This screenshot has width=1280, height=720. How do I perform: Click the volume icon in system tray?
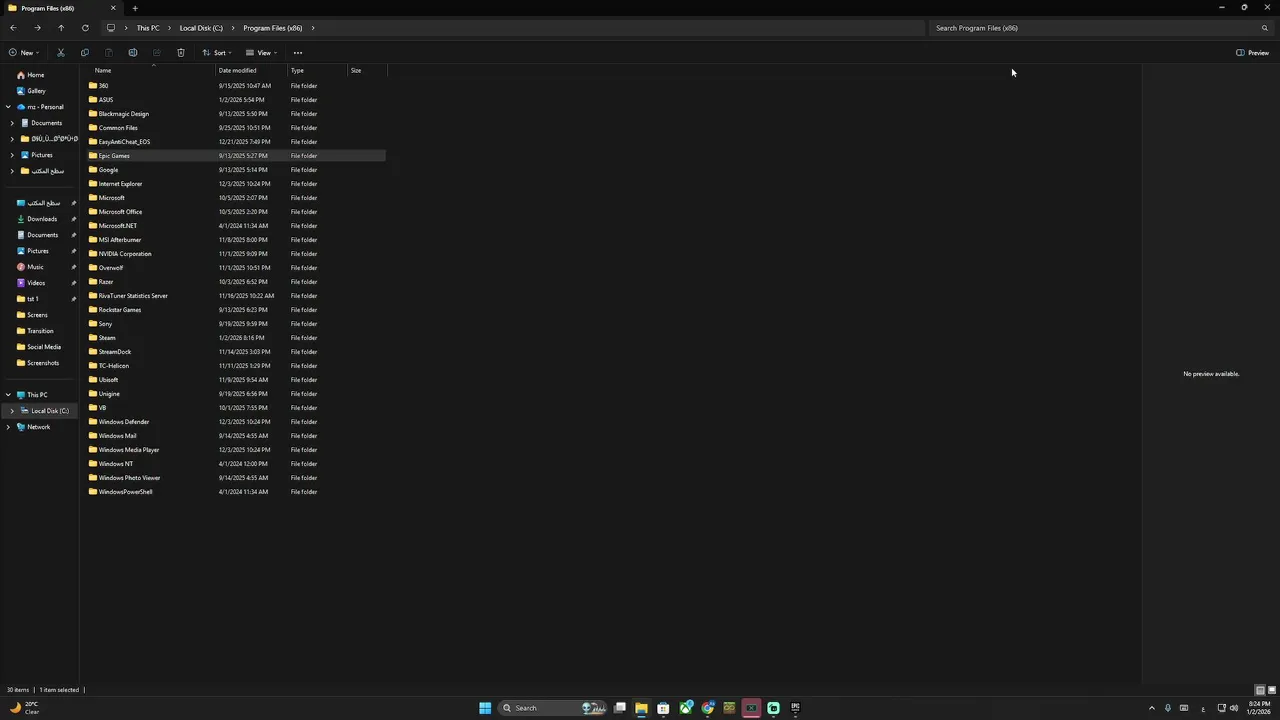1234,708
